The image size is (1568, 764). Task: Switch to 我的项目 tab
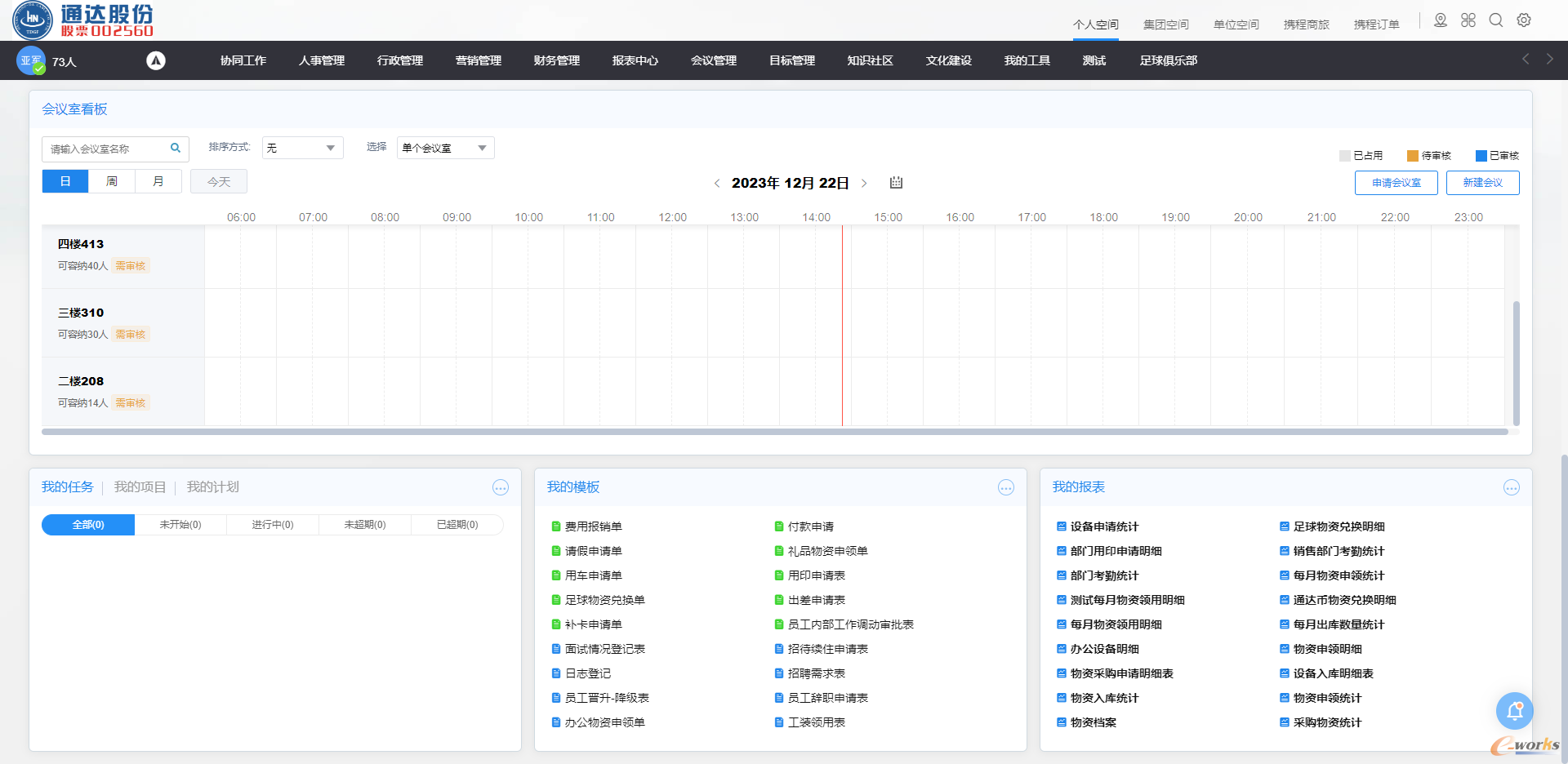click(140, 487)
